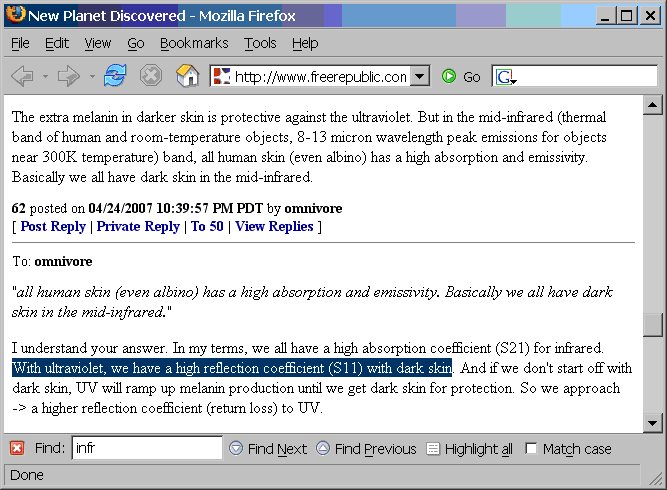Click the Google search engine icon
Screen dimensions: 667x490
(x=505, y=77)
